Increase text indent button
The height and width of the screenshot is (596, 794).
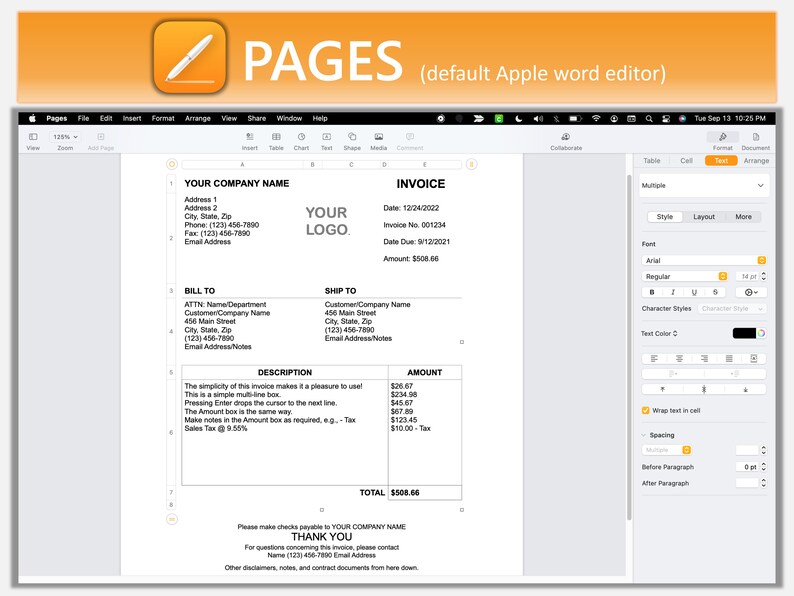(x=735, y=374)
